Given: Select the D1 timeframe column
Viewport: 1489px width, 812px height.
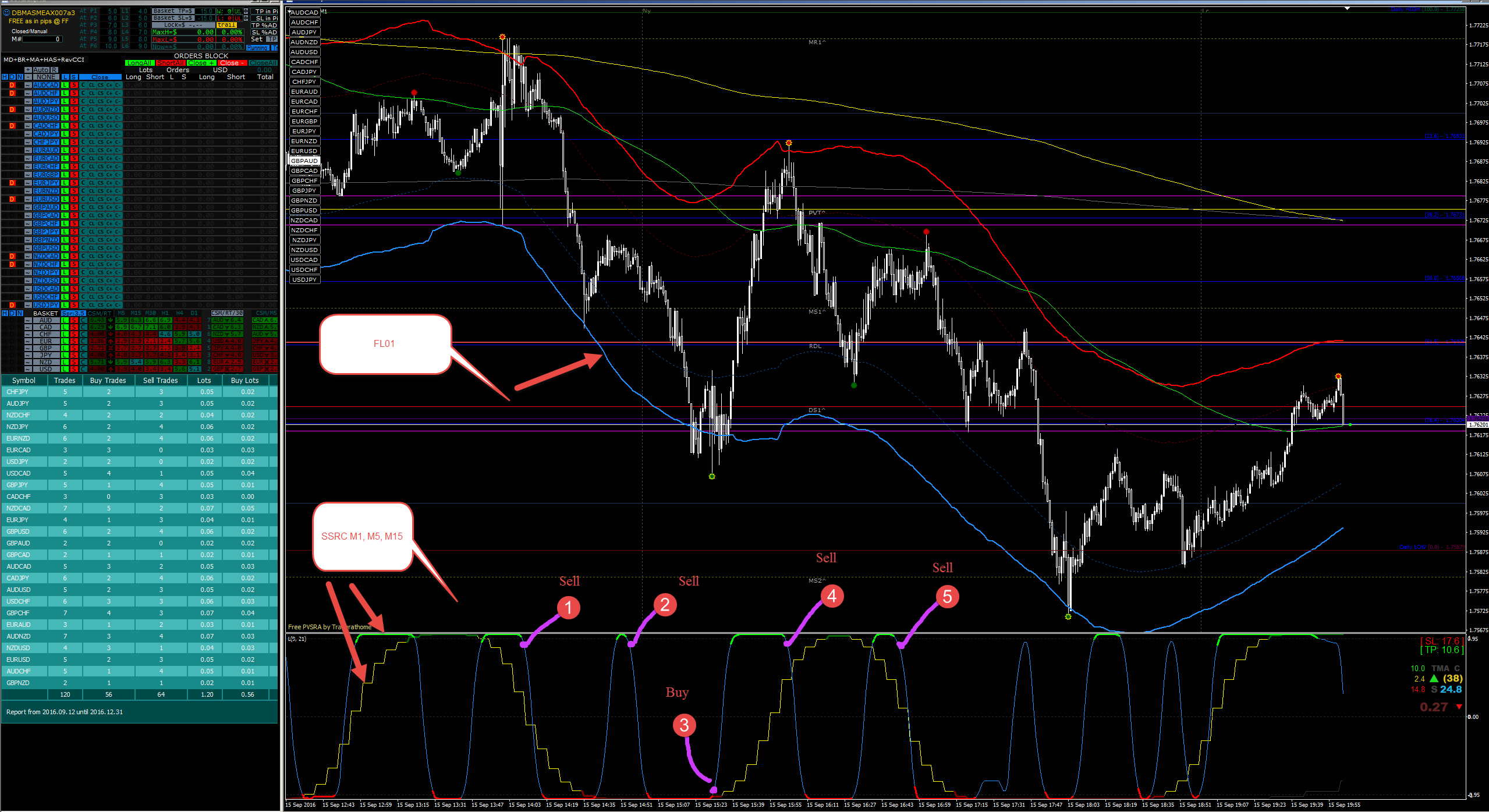Looking at the screenshot, I should point(194,313).
